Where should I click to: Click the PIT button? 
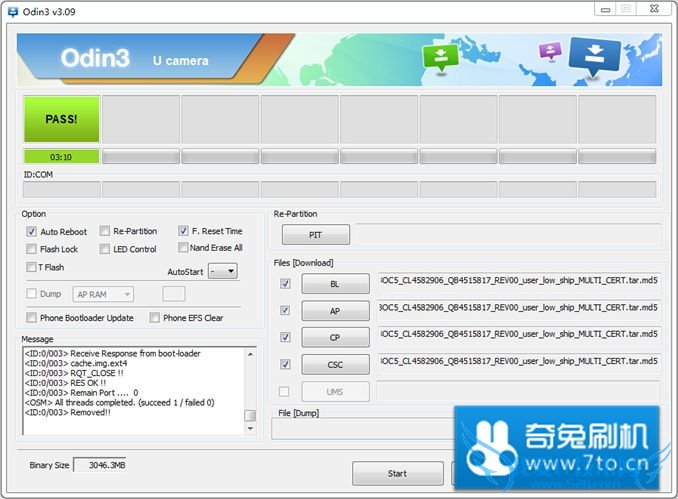point(316,235)
